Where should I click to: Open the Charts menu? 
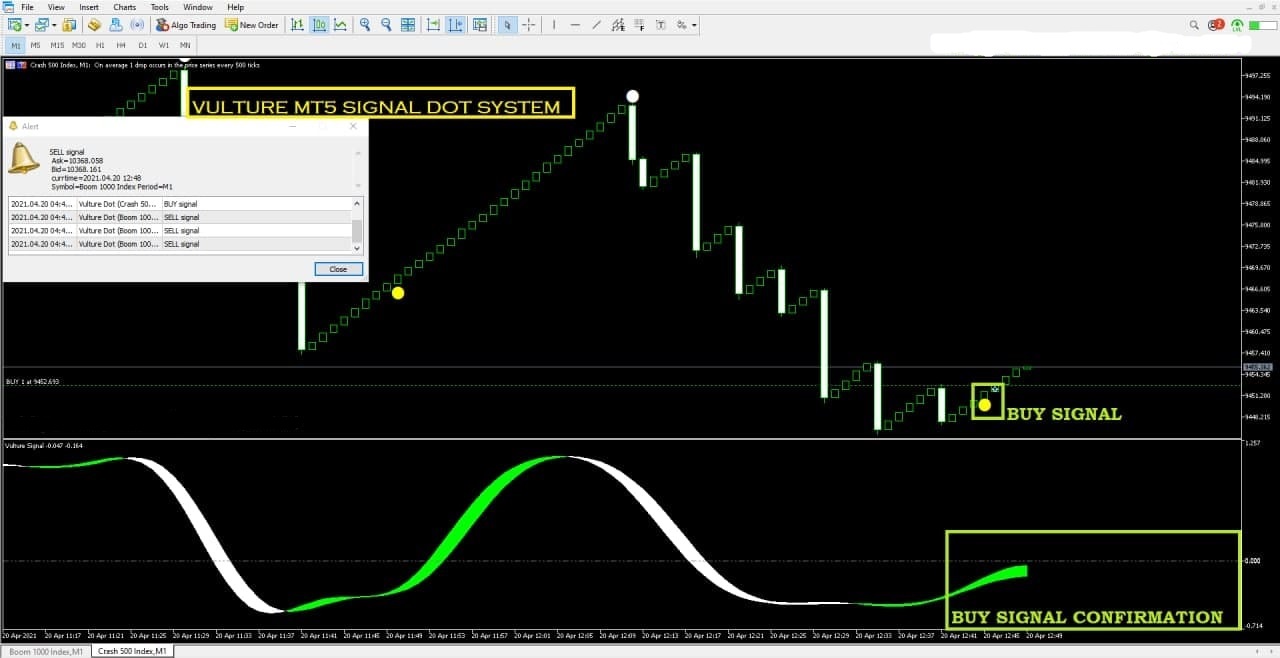(x=125, y=7)
